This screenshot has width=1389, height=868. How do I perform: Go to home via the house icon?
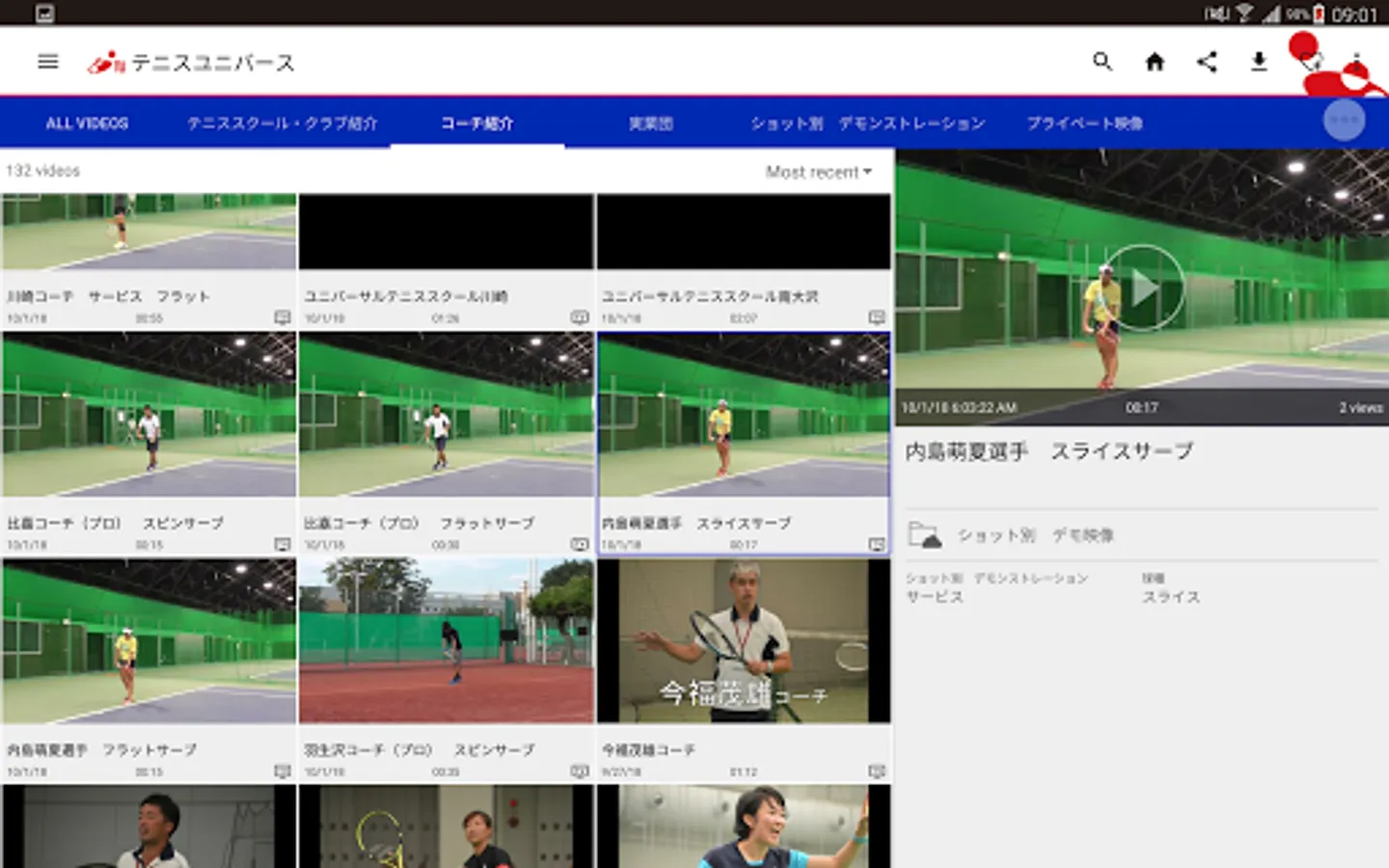click(x=1155, y=62)
